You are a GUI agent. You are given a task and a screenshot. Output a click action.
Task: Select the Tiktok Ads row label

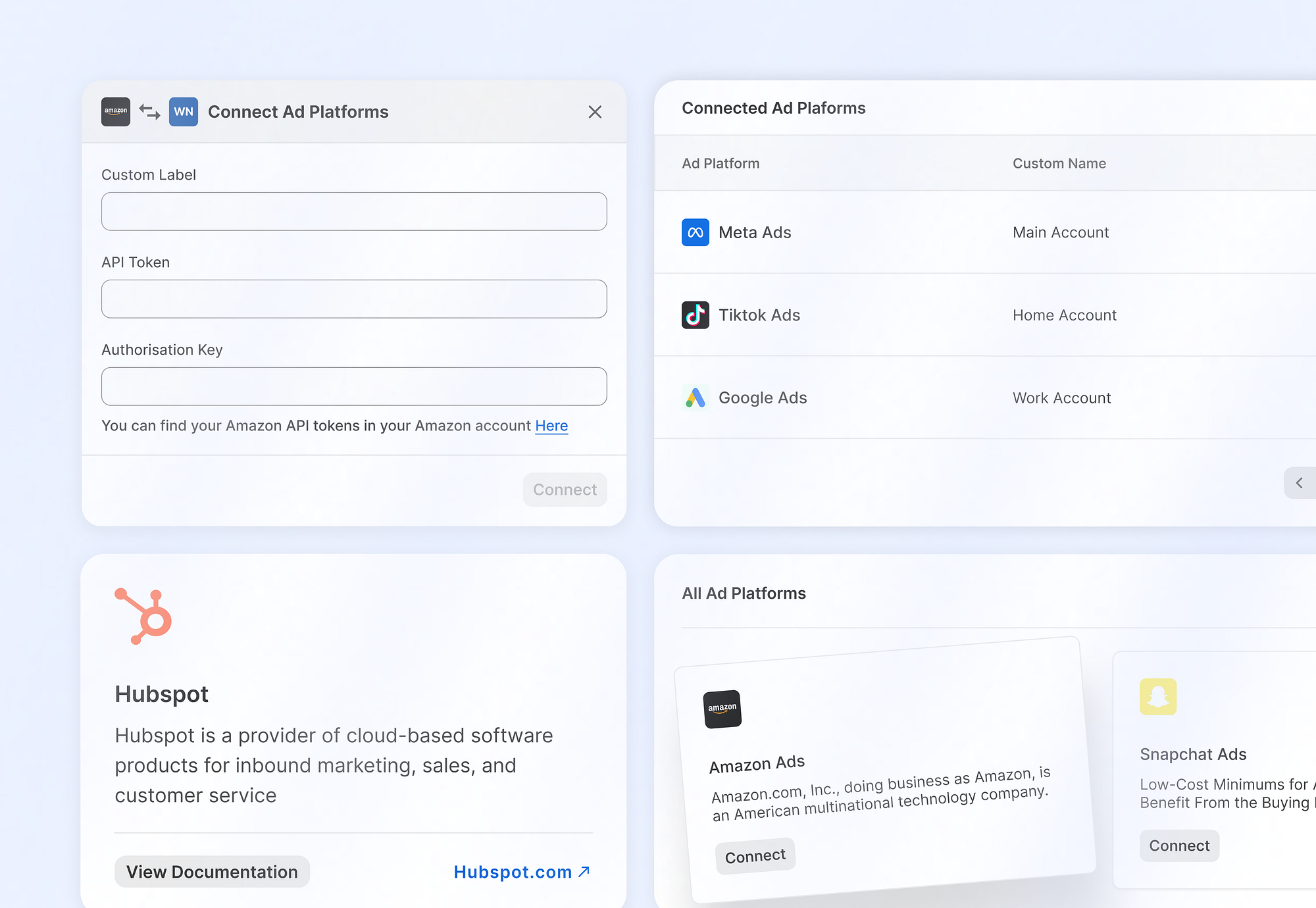759,315
